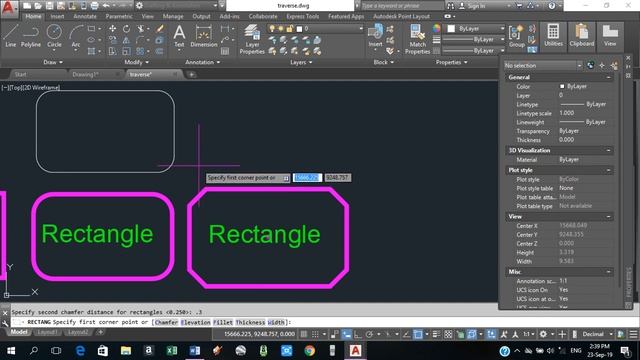Click the Quick Select icon in Properties palette

tap(614, 65)
